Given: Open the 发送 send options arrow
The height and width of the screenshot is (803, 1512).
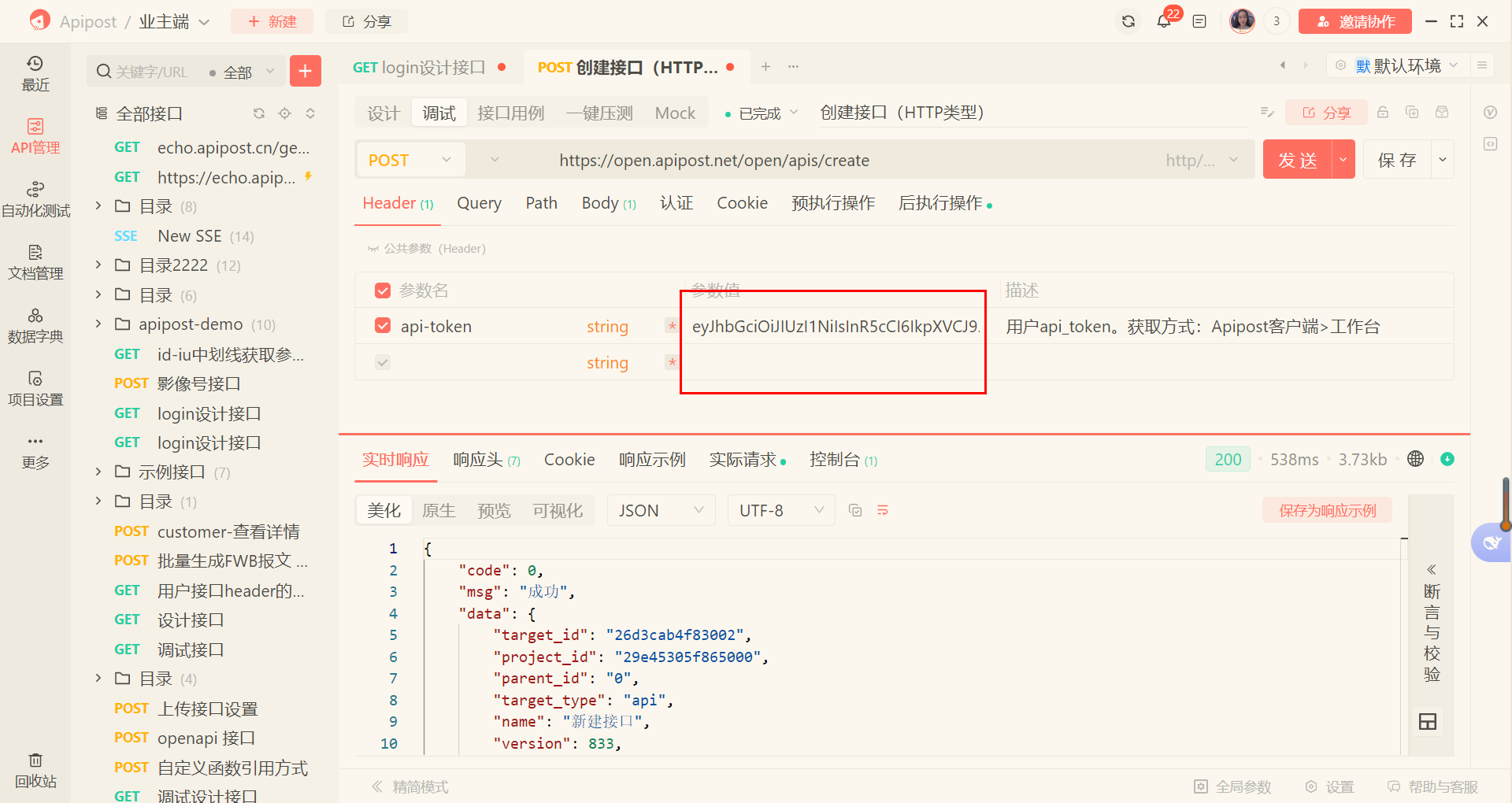Looking at the screenshot, I should coord(1343,160).
